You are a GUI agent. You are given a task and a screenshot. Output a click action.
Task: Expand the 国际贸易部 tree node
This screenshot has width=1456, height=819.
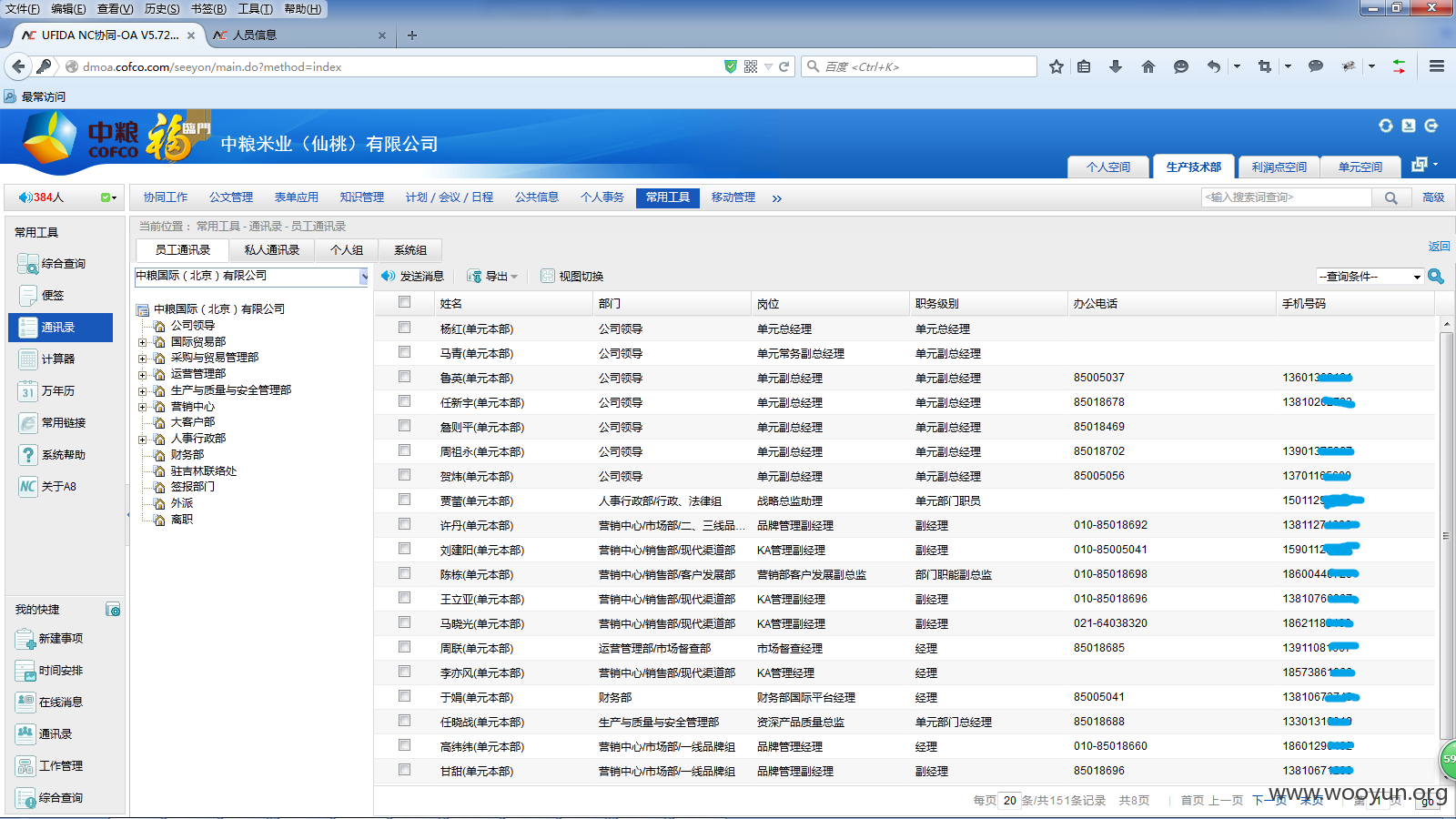click(x=142, y=342)
